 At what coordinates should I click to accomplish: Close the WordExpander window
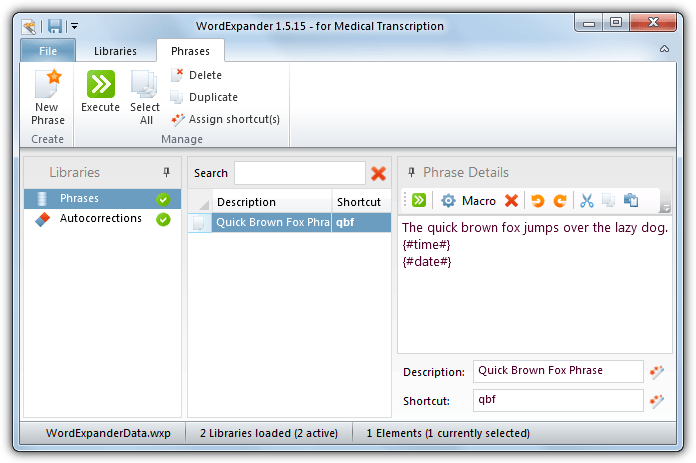click(x=653, y=22)
